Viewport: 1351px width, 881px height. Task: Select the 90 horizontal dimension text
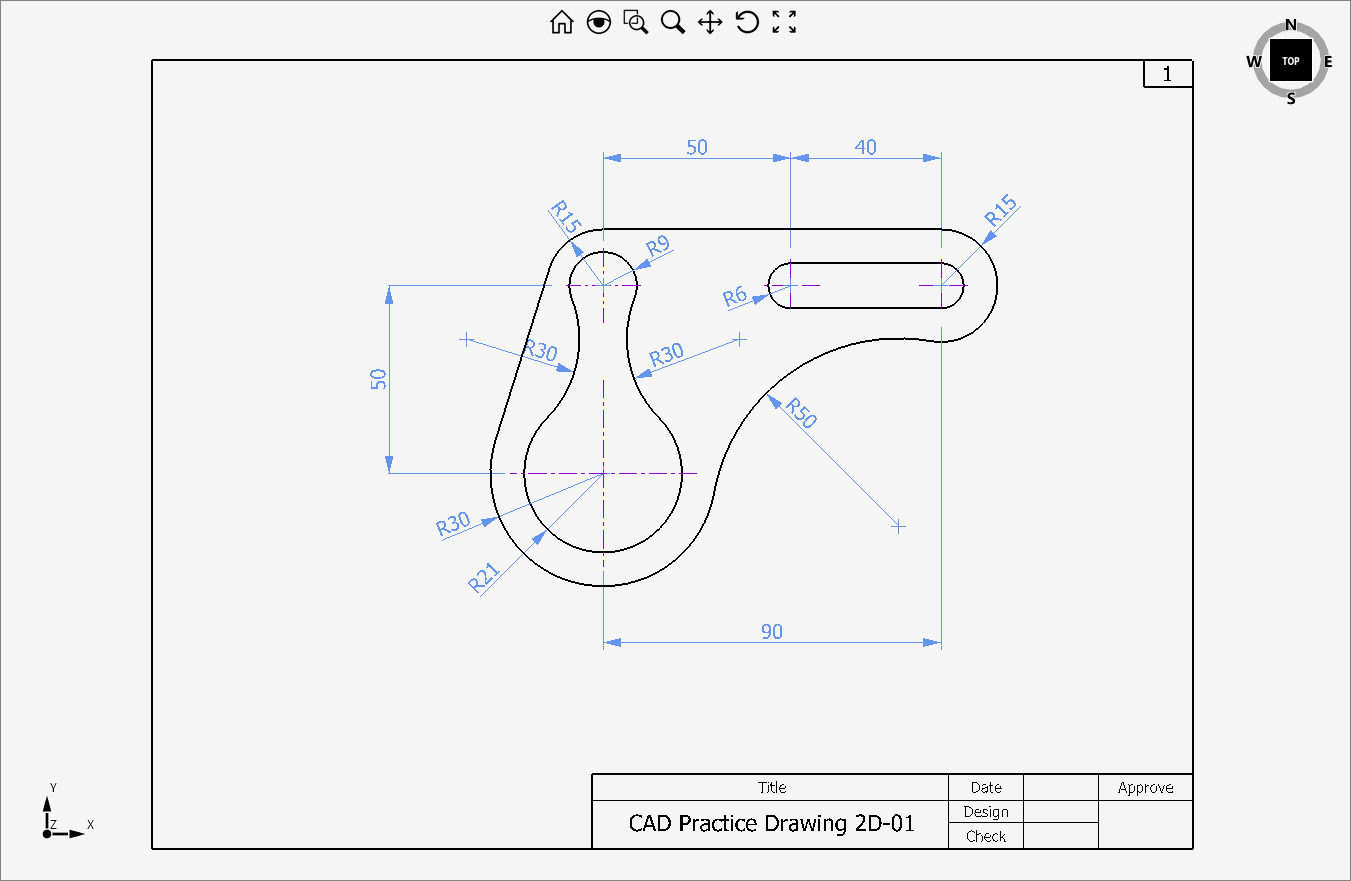click(x=772, y=631)
